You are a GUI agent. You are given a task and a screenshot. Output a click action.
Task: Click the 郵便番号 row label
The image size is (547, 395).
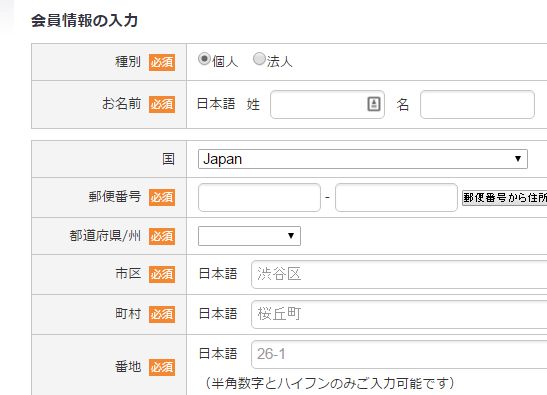(x=115, y=196)
